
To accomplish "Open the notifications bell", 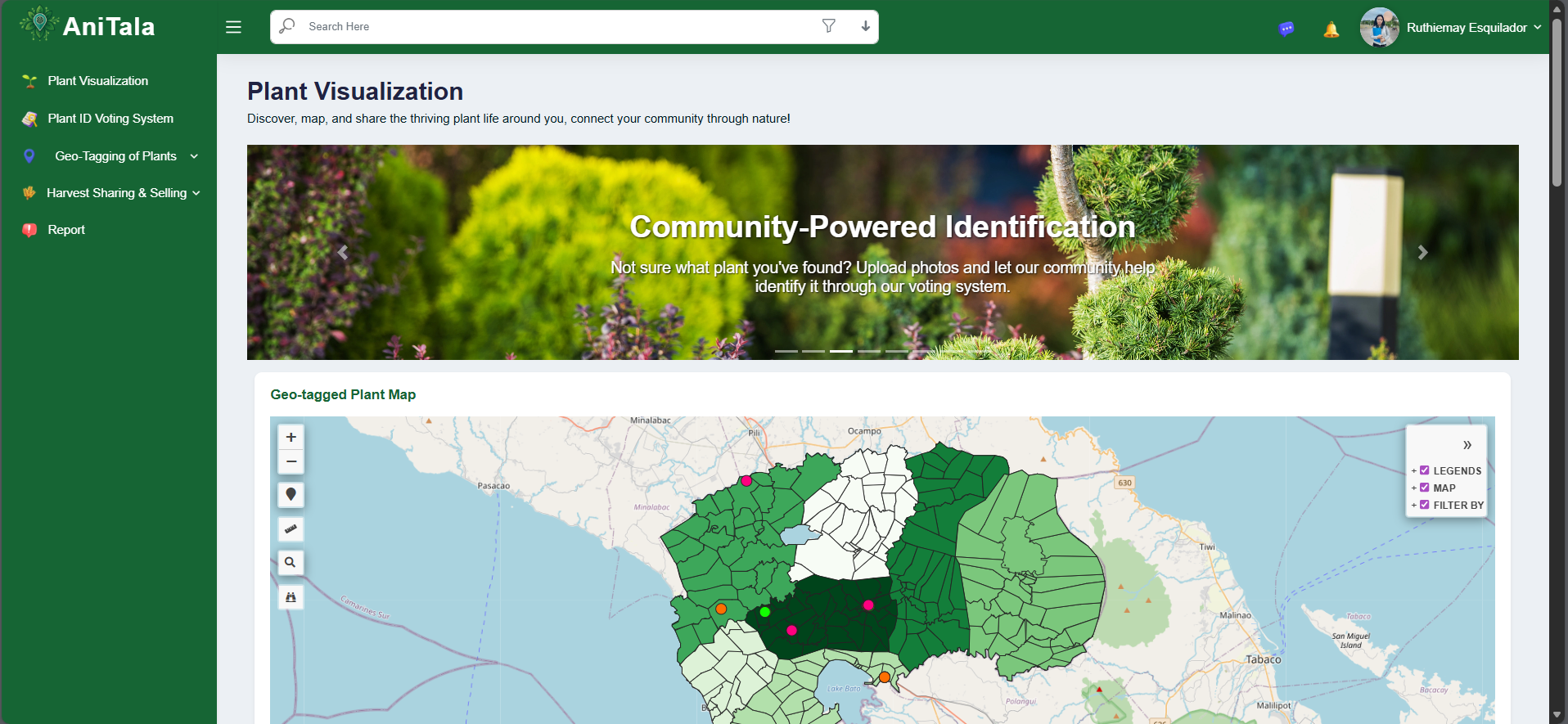I will click(x=1331, y=30).
